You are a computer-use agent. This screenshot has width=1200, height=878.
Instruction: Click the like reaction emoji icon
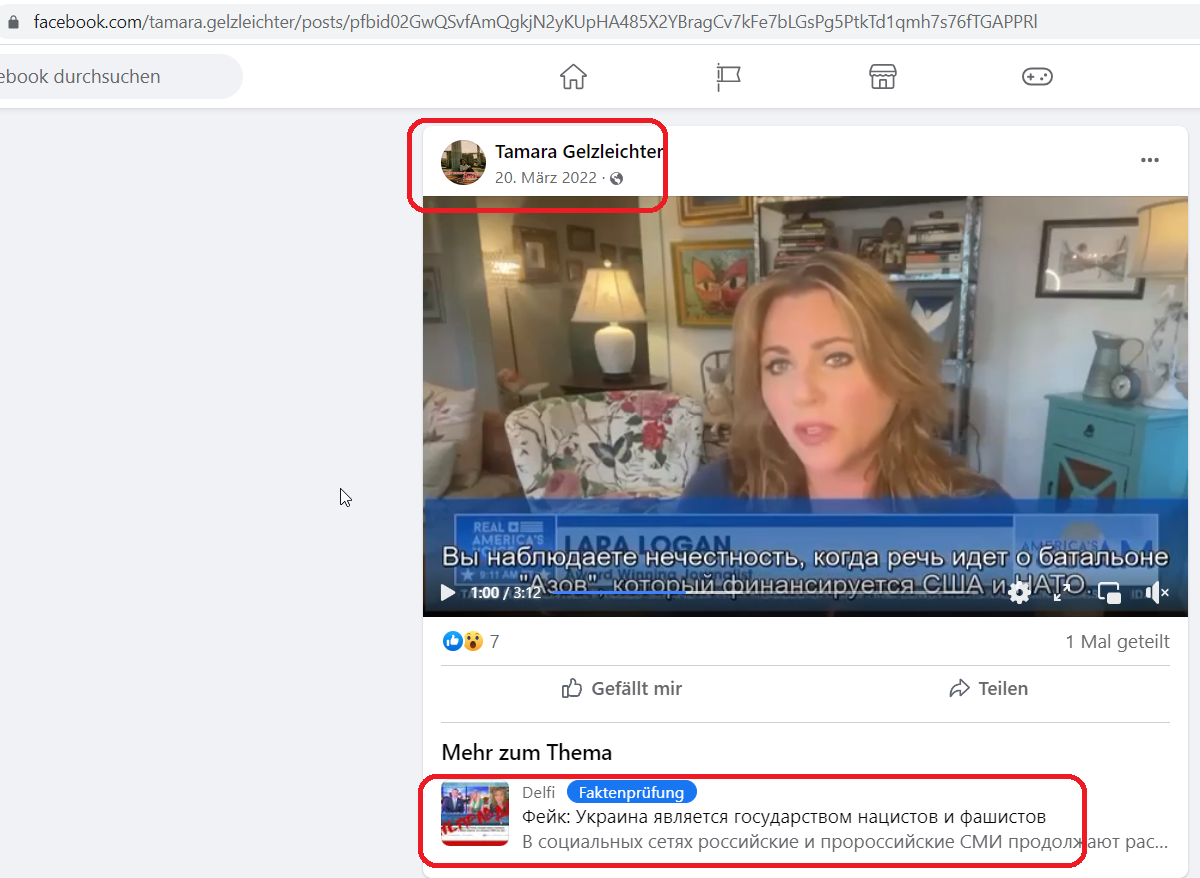click(453, 641)
